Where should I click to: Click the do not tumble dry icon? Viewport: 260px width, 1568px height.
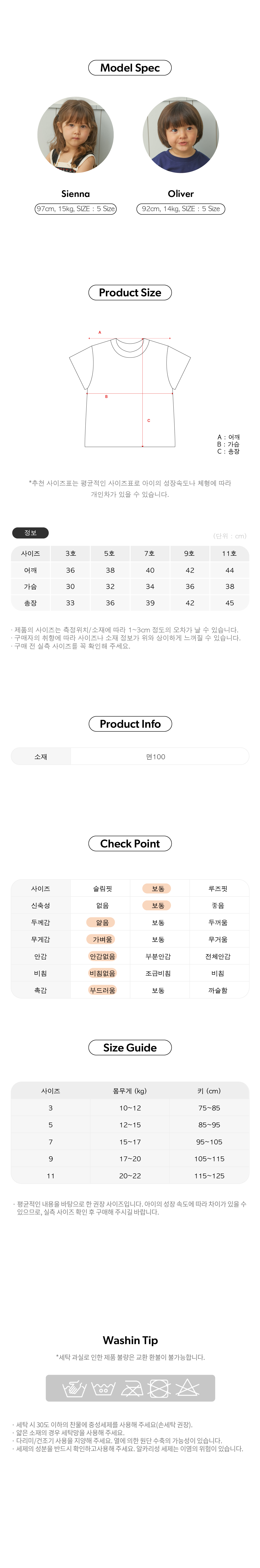159,1388
